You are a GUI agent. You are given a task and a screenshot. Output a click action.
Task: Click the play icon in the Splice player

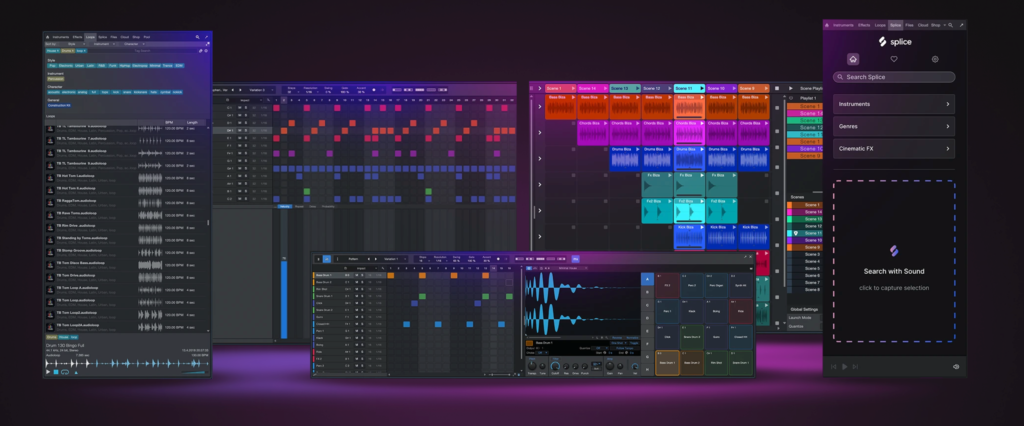(844, 367)
